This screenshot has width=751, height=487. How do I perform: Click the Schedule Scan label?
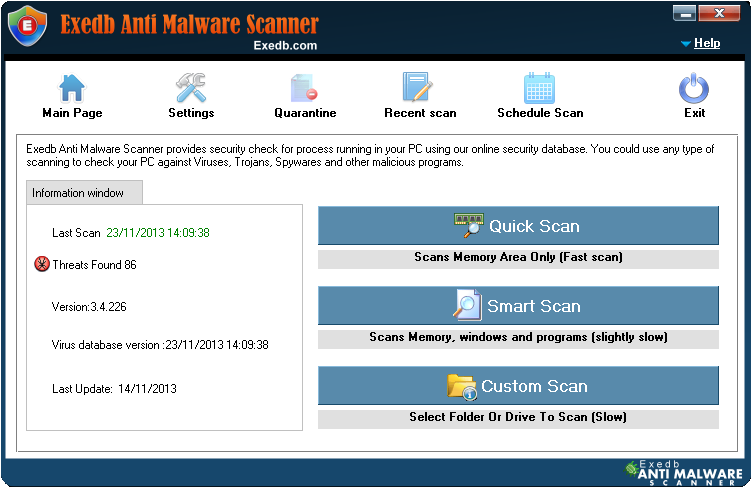click(x=540, y=113)
